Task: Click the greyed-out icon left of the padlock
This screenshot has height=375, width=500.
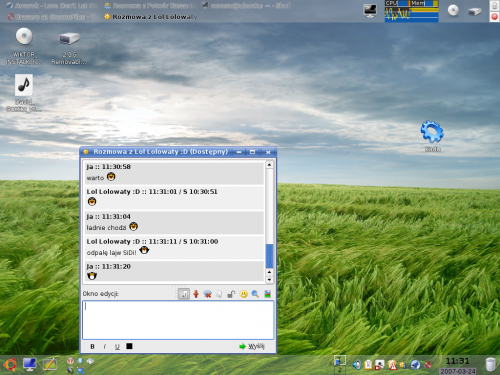Action: (x=219, y=294)
